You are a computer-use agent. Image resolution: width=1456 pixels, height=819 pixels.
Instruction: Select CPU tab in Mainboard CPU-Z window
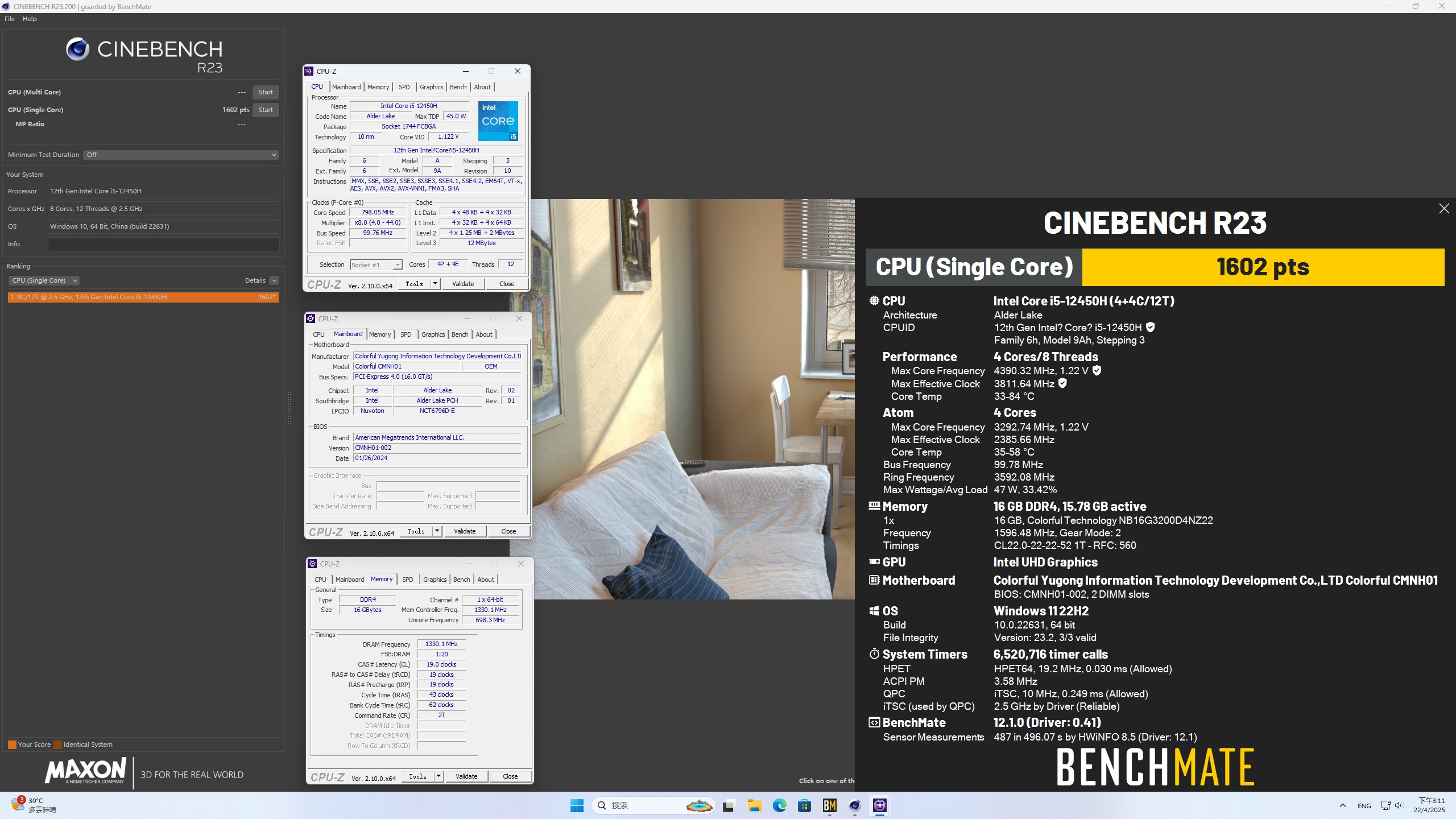tap(319, 334)
